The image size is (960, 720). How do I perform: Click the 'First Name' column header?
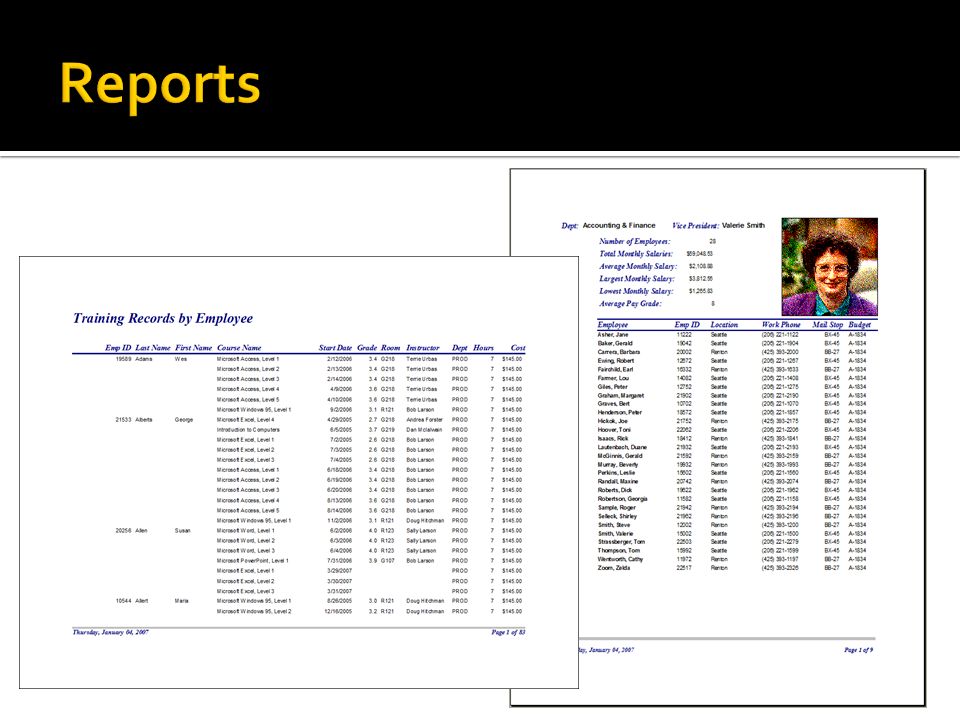point(193,348)
